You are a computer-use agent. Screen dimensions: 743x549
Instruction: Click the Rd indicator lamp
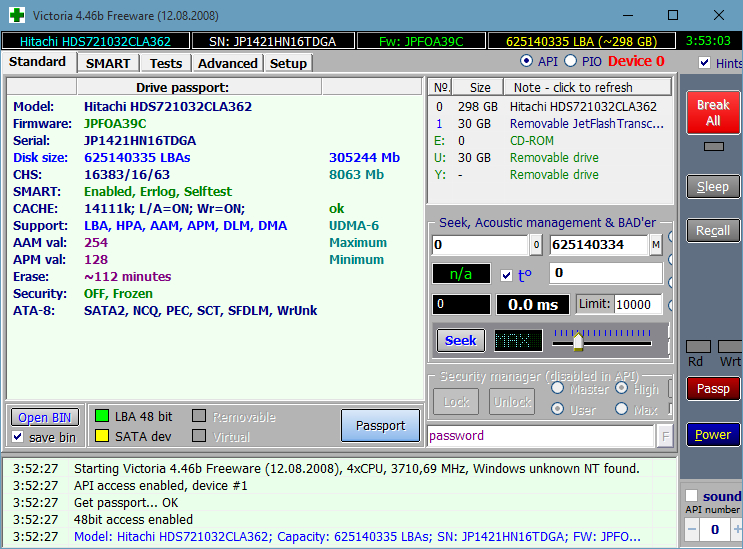coord(698,346)
